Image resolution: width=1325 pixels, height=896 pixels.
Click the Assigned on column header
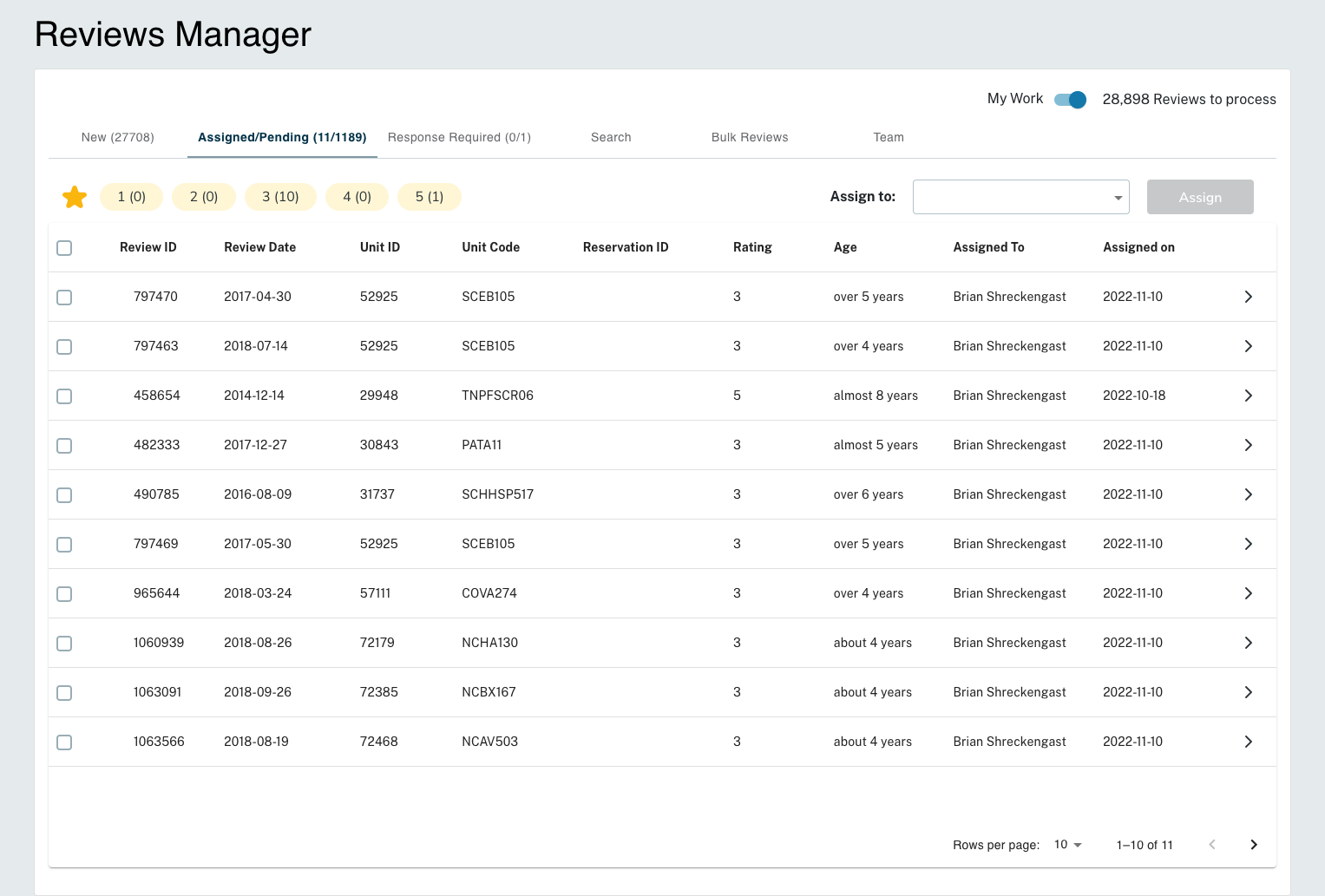1139,247
